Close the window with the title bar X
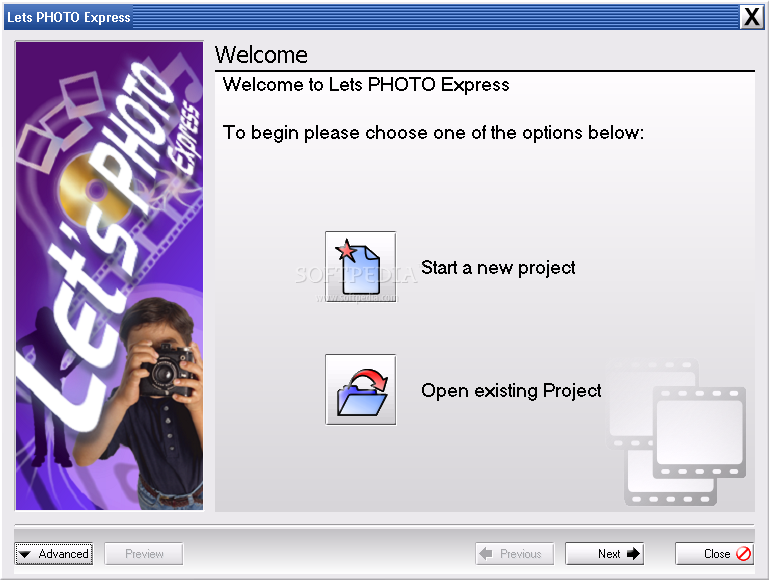 [751, 17]
